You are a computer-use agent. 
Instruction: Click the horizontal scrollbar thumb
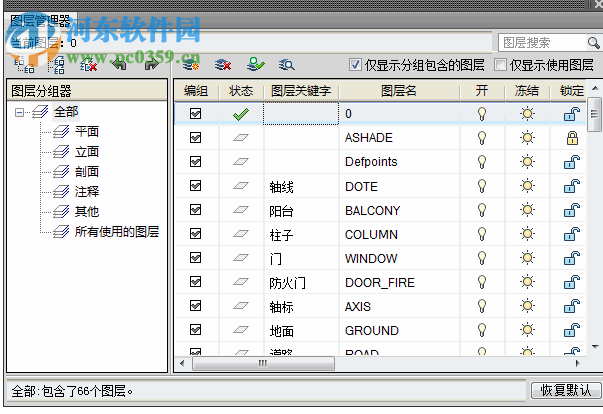click(263, 363)
